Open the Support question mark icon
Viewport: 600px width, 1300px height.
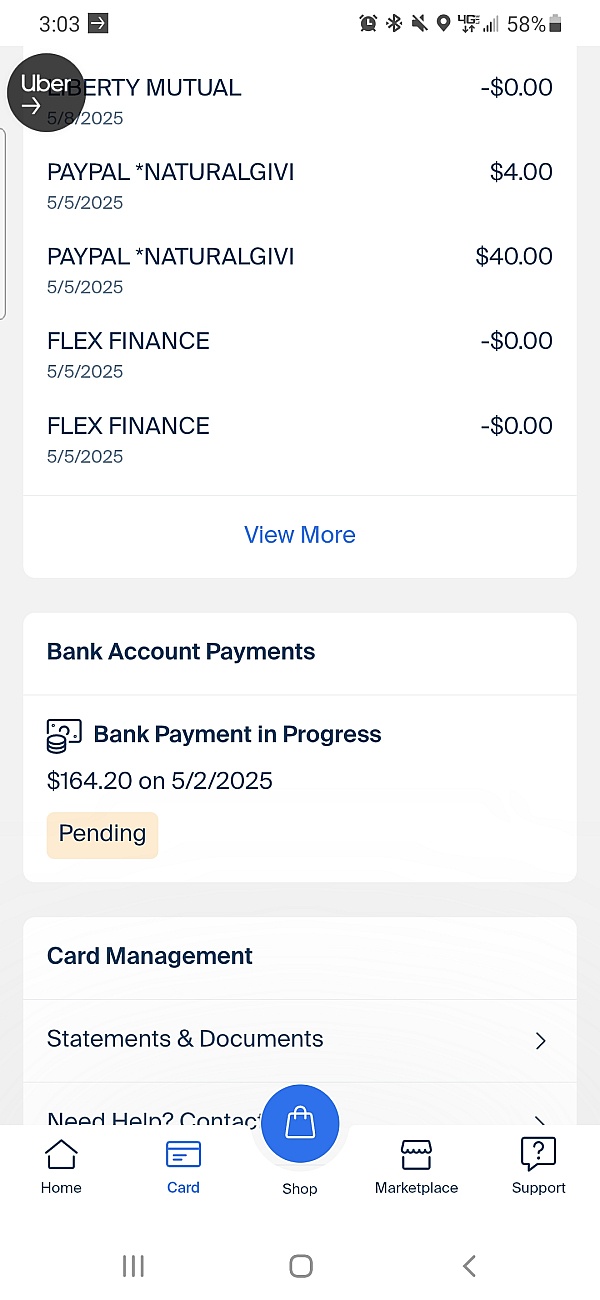[538, 1155]
